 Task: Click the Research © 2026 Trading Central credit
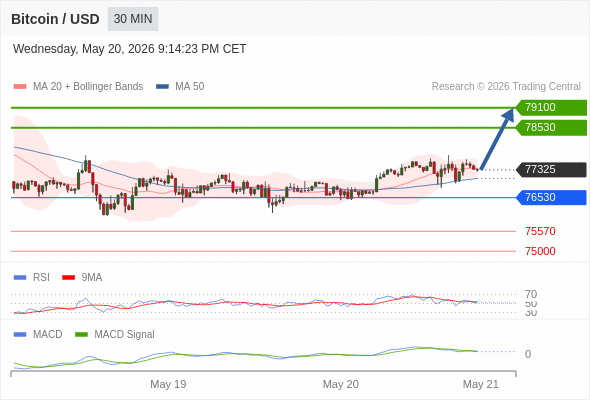[x=506, y=87]
